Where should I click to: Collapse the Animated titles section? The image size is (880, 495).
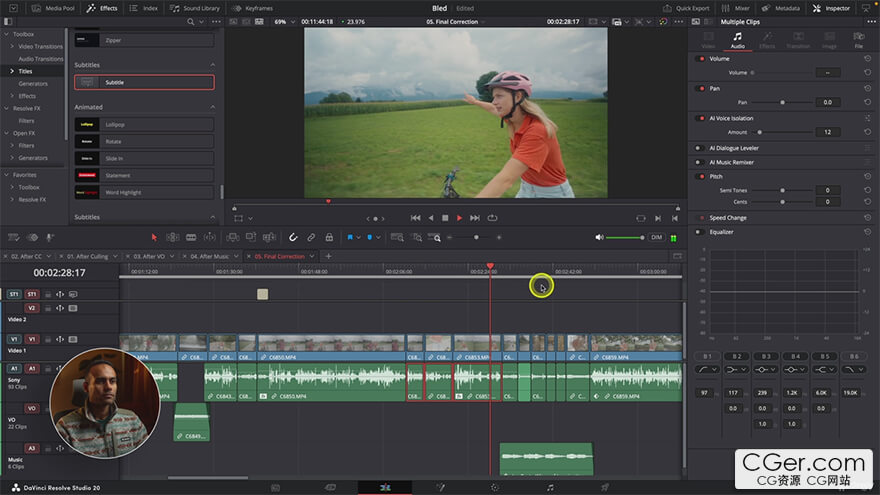pyautogui.click(x=211, y=107)
